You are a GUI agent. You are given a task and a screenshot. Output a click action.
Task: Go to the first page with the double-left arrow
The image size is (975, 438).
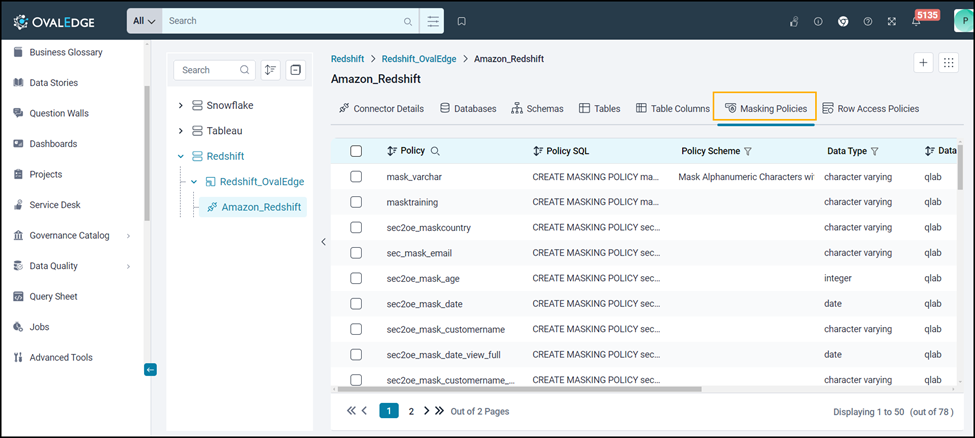coord(351,411)
